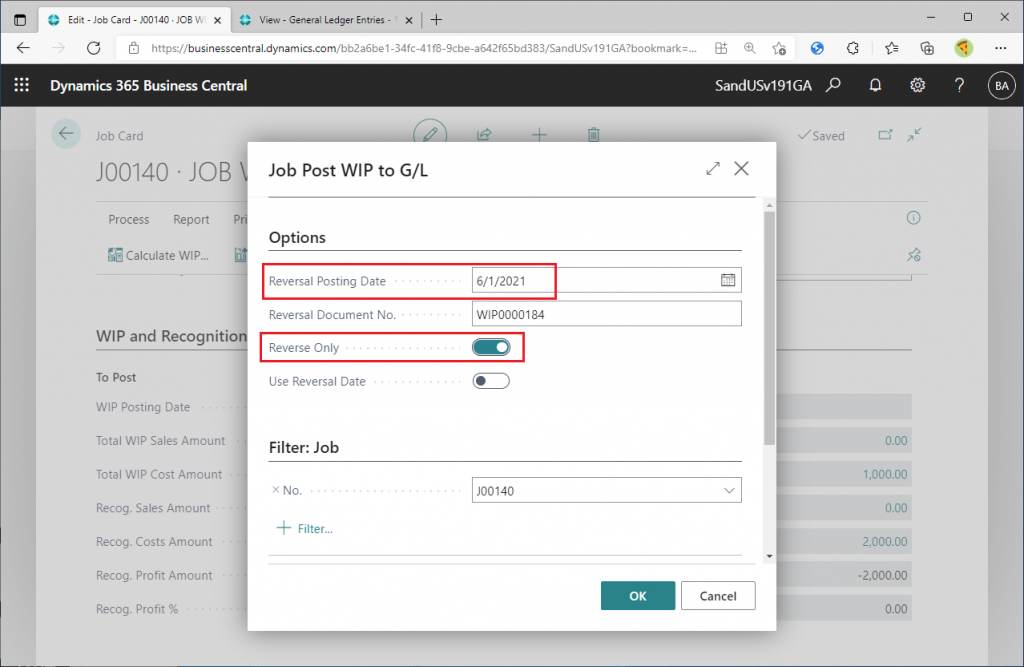Open the browser zoom magnifier icon
Viewport: 1024px width, 667px height.
749,48
